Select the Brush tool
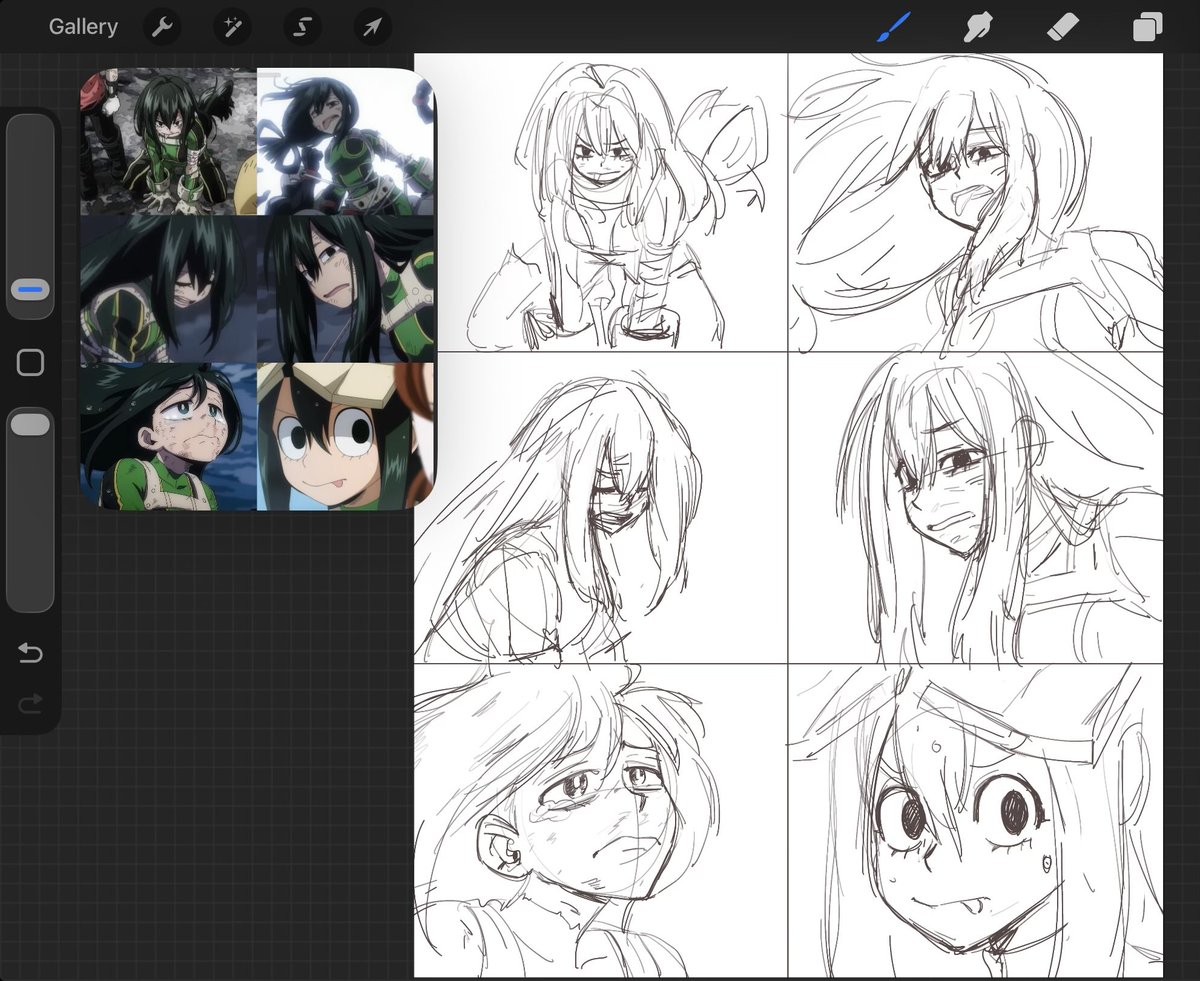 coord(893,27)
